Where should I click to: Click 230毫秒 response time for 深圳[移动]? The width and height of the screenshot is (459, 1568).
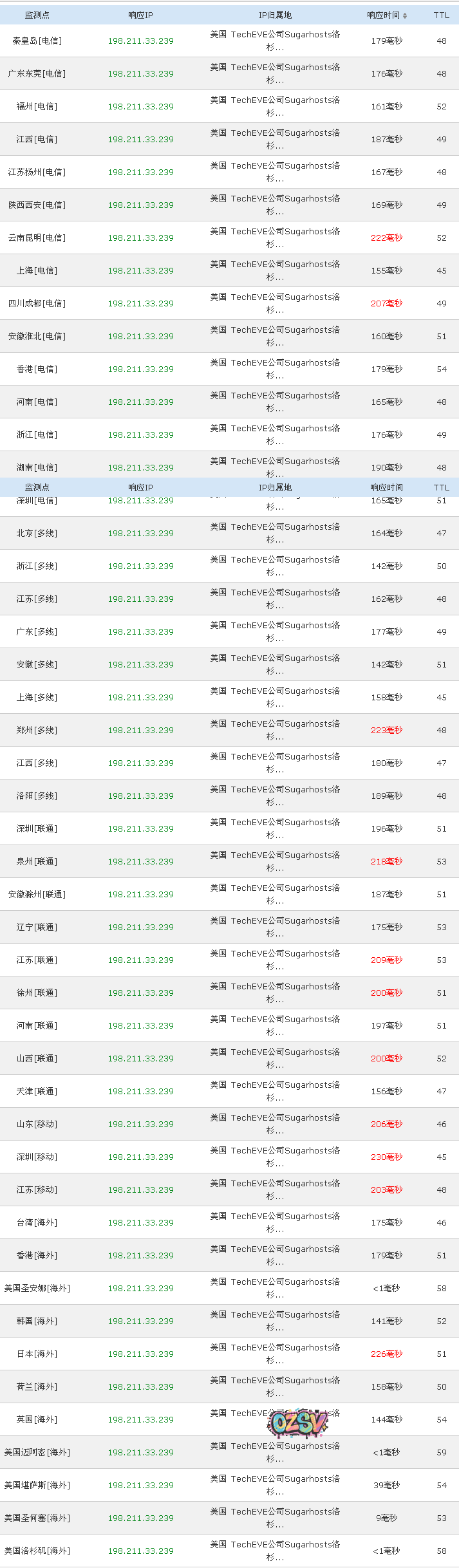click(x=386, y=1157)
